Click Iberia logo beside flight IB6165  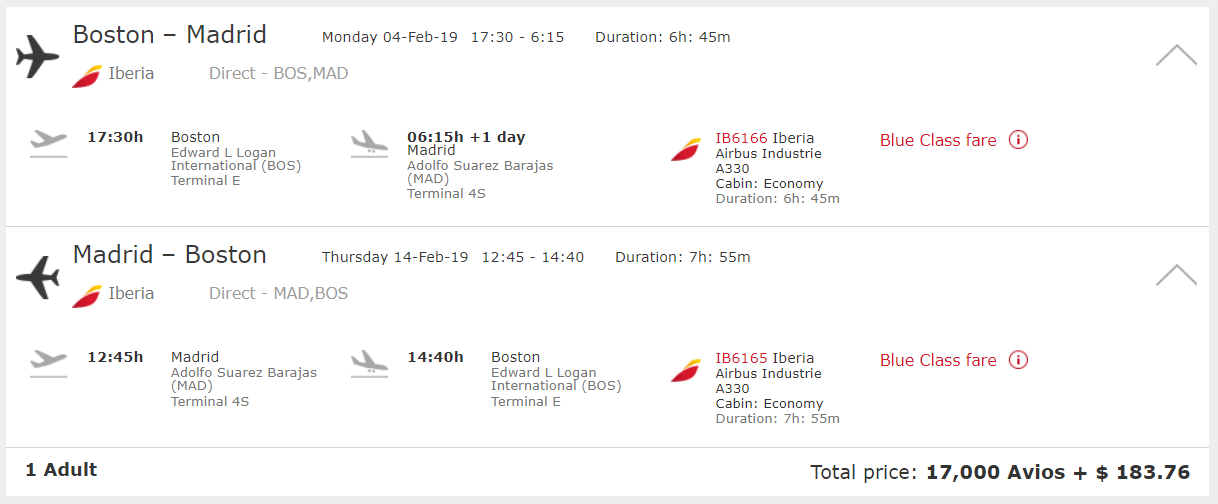click(x=686, y=369)
